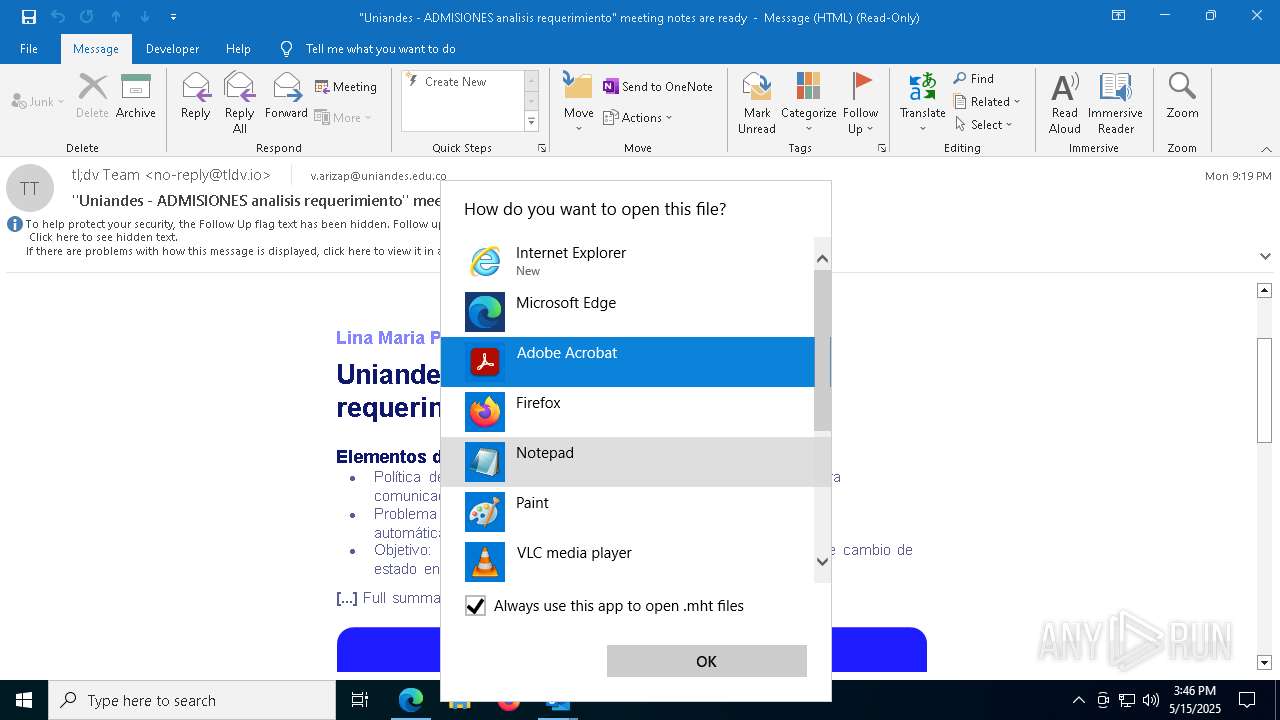Open Ribbon Display Options
Image resolution: width=1280 pixels, height=720 pixels.
click(x=1118, y=16)
